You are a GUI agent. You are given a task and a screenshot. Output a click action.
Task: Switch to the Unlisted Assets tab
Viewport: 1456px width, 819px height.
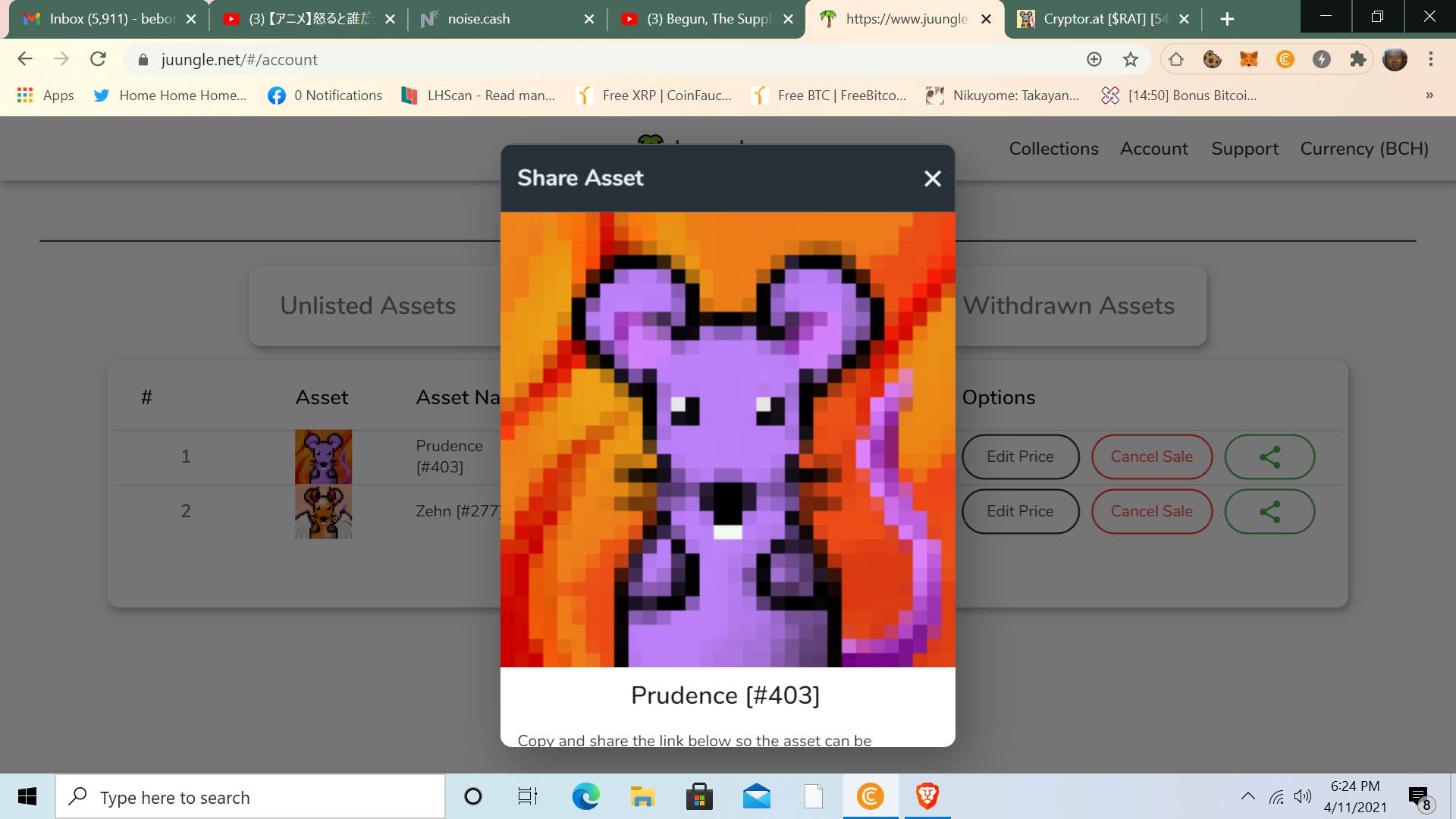[368, 306]
